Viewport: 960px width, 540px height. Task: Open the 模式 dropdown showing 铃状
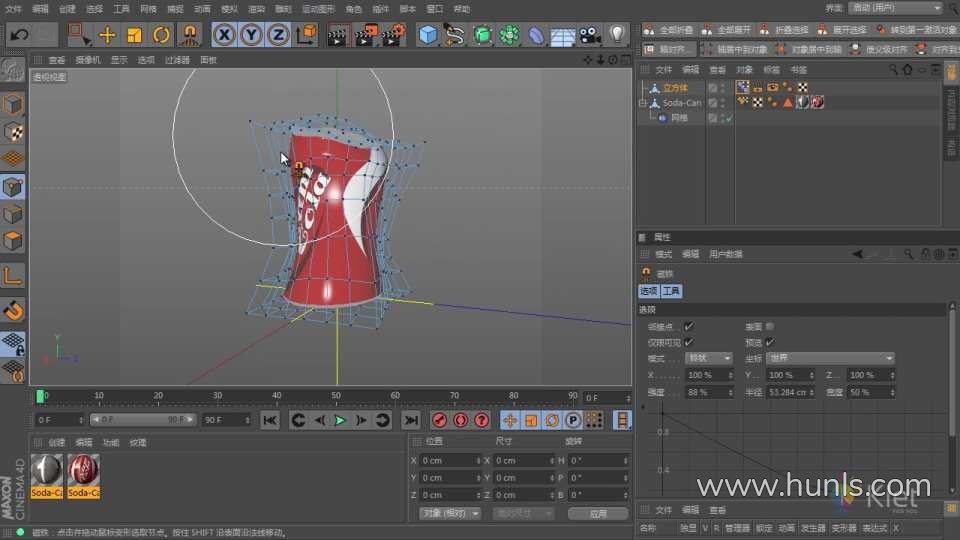[x=709, y=358]
